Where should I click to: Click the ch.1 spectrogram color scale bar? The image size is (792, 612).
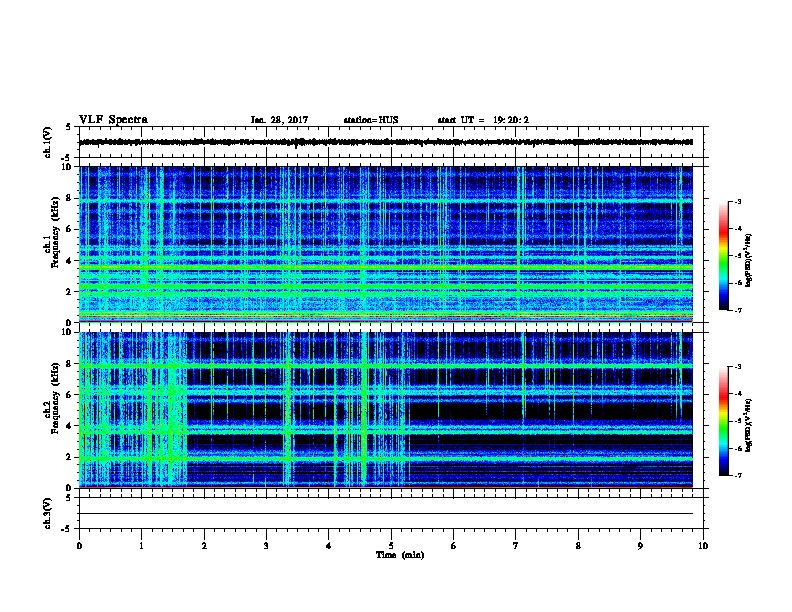[723, 256]
